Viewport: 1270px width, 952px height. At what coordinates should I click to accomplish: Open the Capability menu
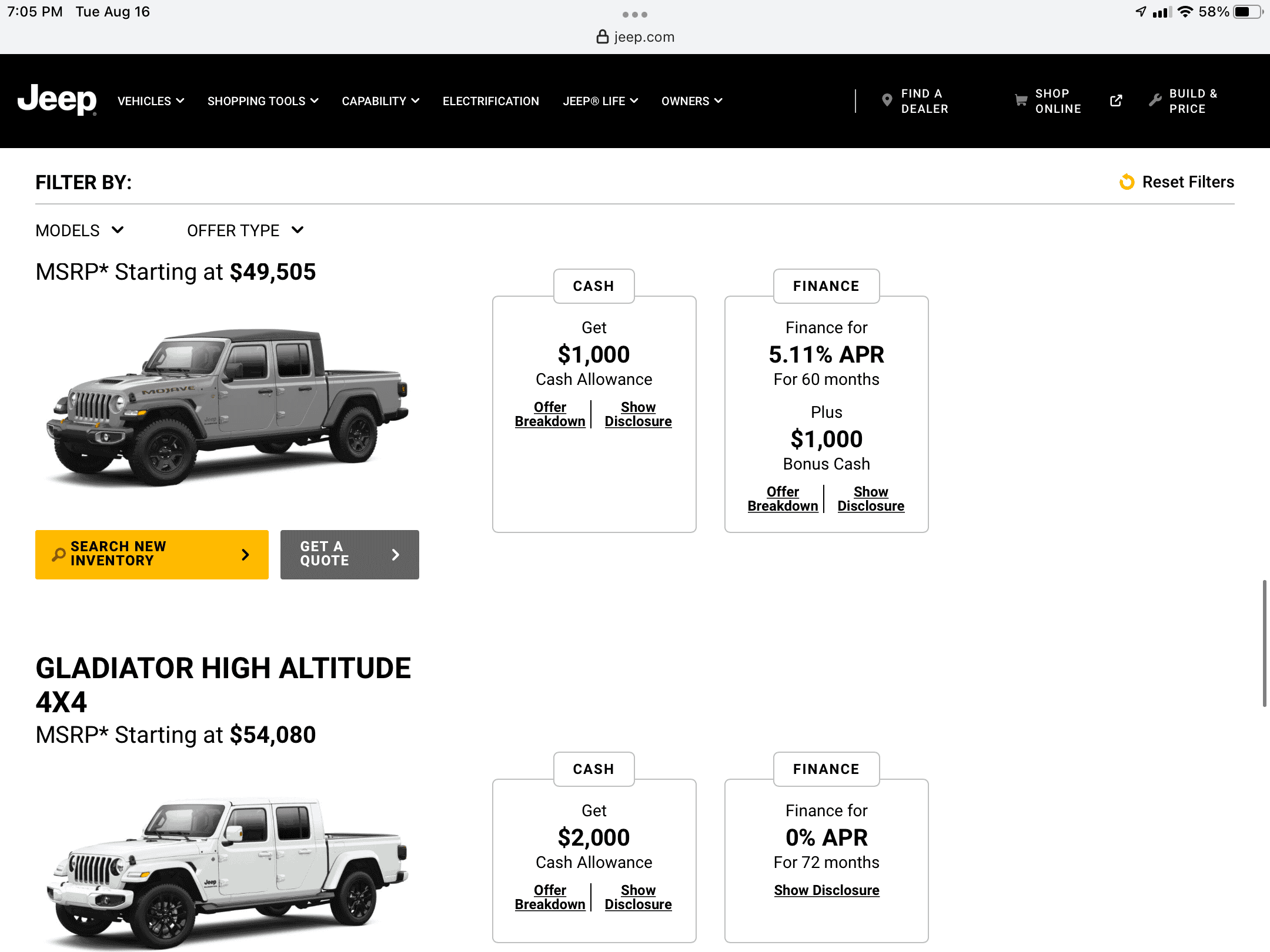[x=380, y=101]
